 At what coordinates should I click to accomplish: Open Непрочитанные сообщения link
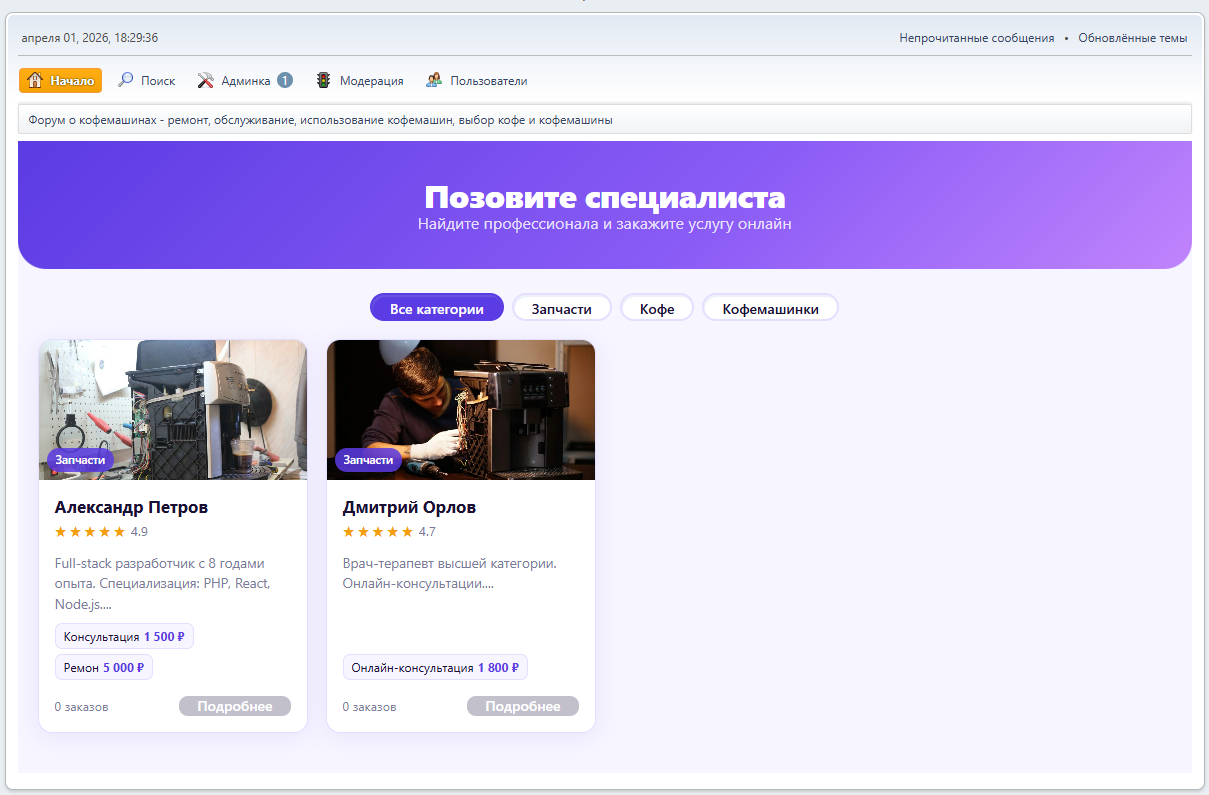point(976,38)
